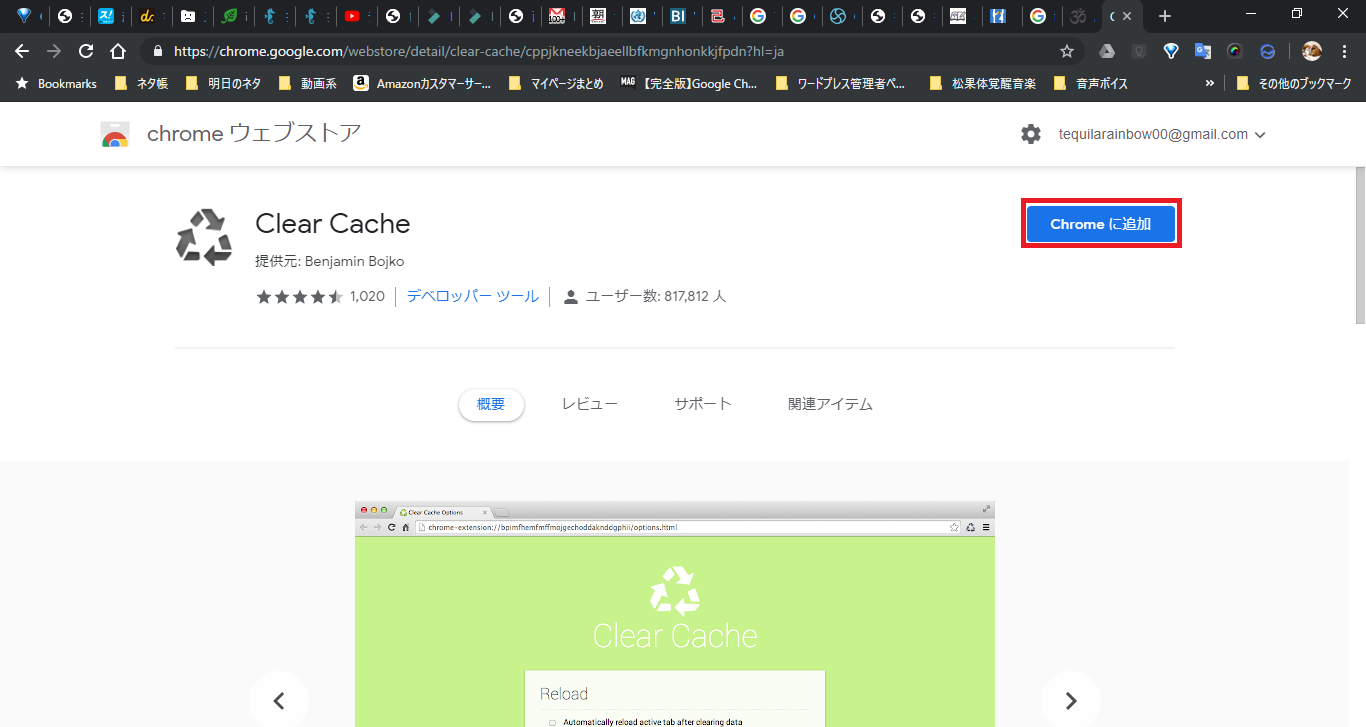Open Chrome's three-dot menu

tap(1346, 51)
